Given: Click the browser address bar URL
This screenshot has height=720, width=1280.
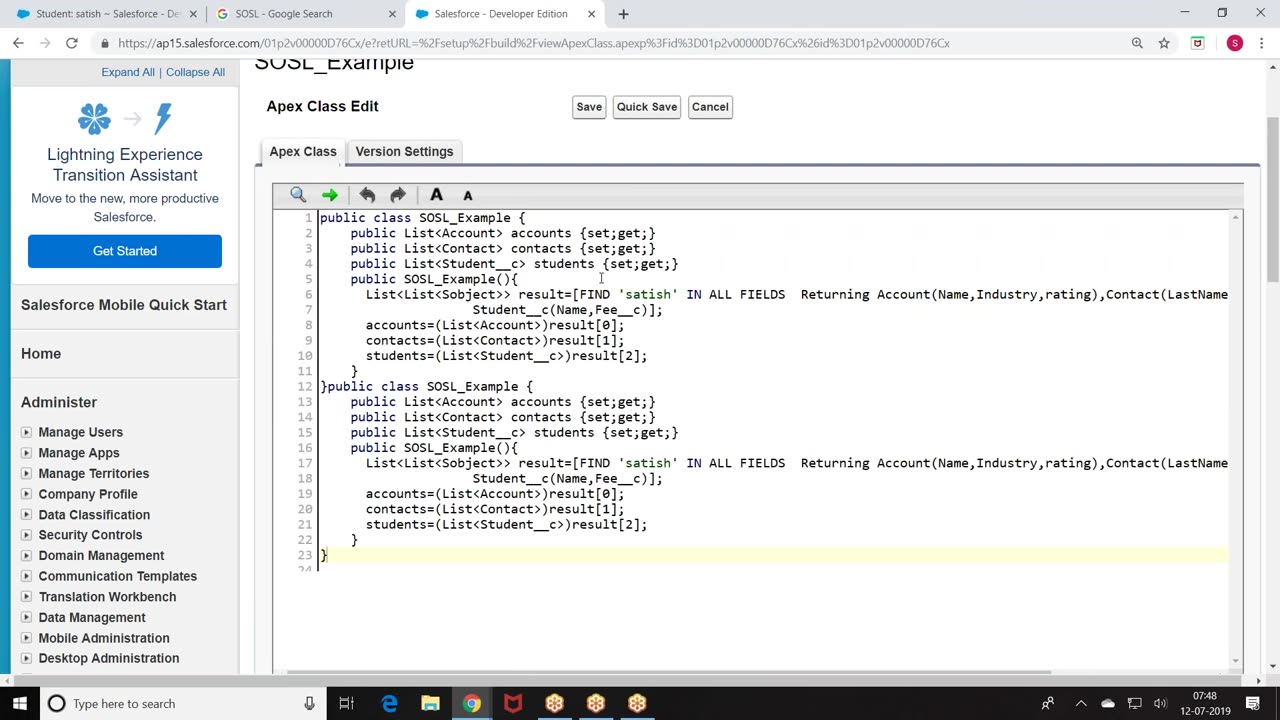Looking at the screenshot, I should click(534, 43).
